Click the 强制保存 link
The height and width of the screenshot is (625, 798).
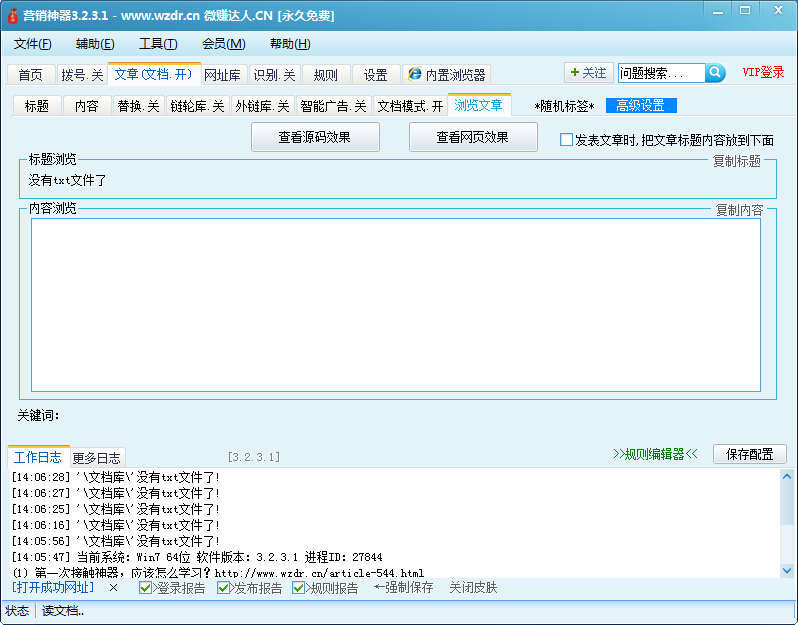pyautogui.click(x=403, y=588)
